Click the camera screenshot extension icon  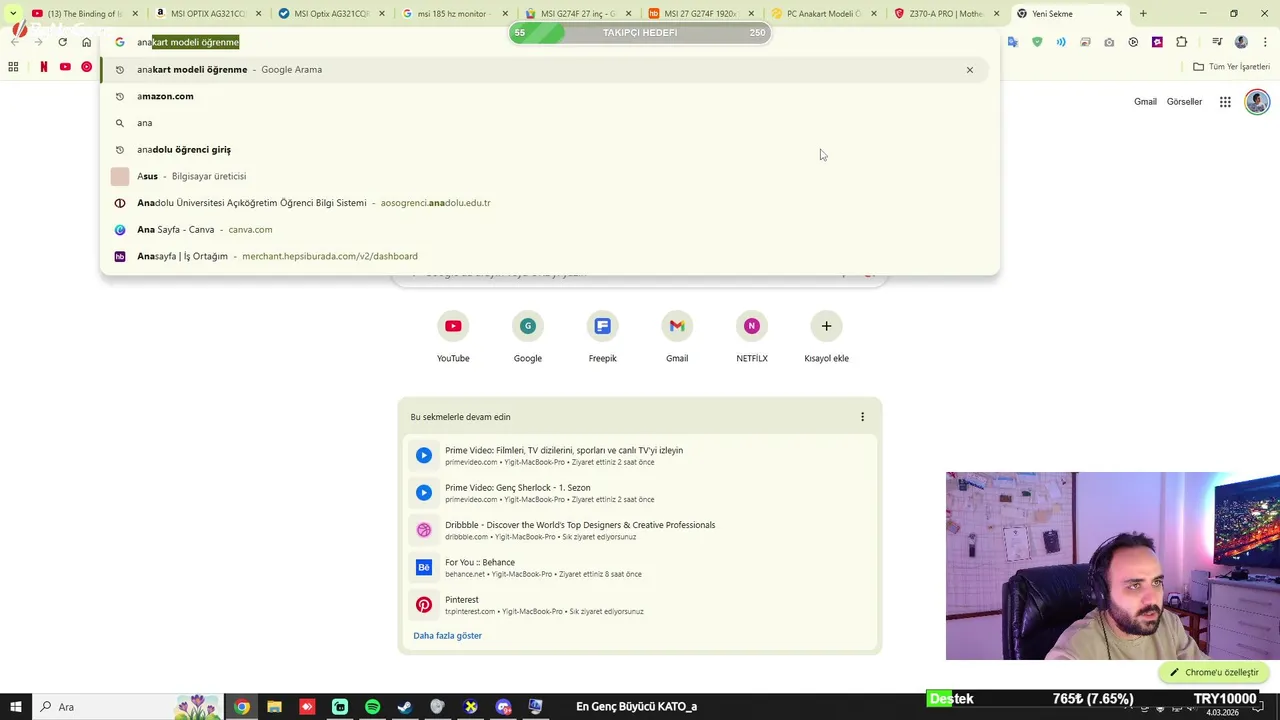1109,42
